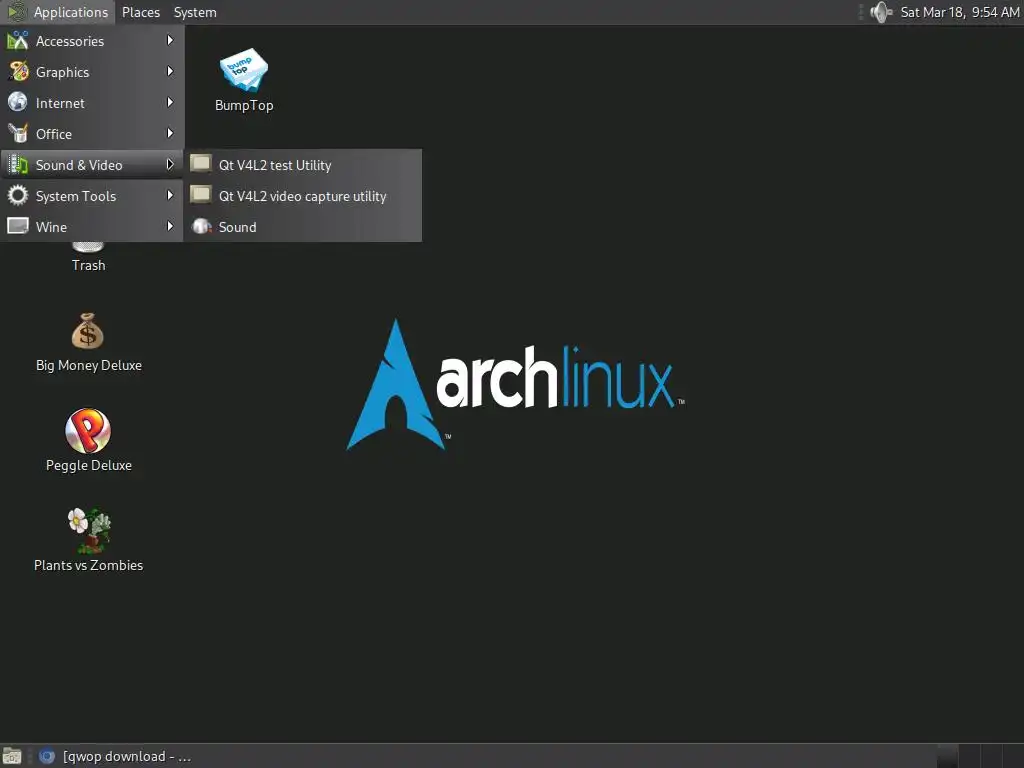
Task: Click the Plants vs Zombies label text
Action: click(89, 565)
